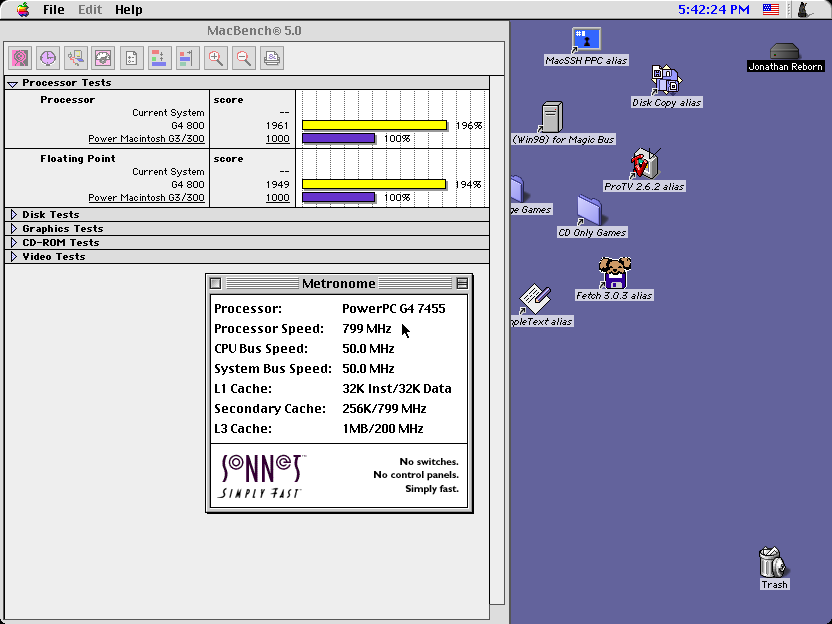Click the purple G3/300 Processor bar
Image resolution: width=832 pixels, height=624 pixels.
(339, 138)
